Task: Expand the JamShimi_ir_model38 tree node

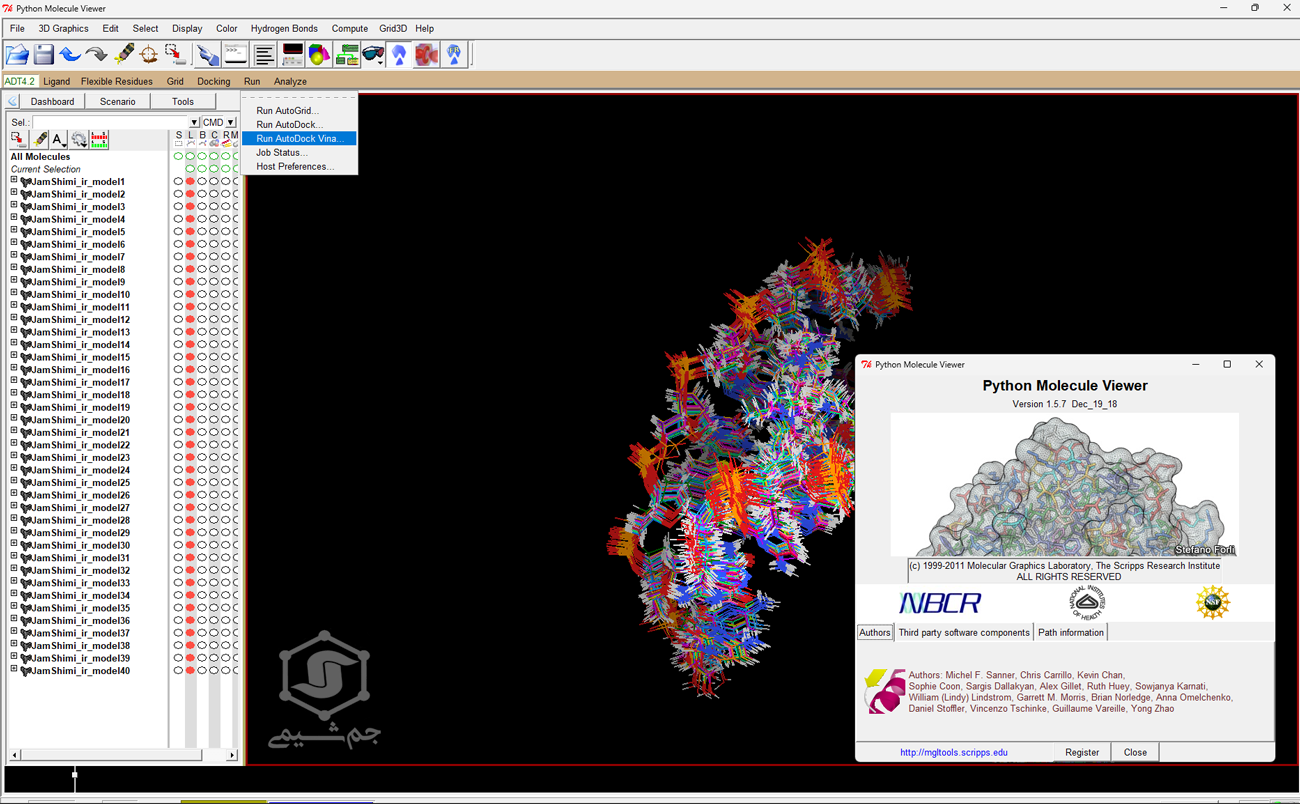Action: click(14, 645)
